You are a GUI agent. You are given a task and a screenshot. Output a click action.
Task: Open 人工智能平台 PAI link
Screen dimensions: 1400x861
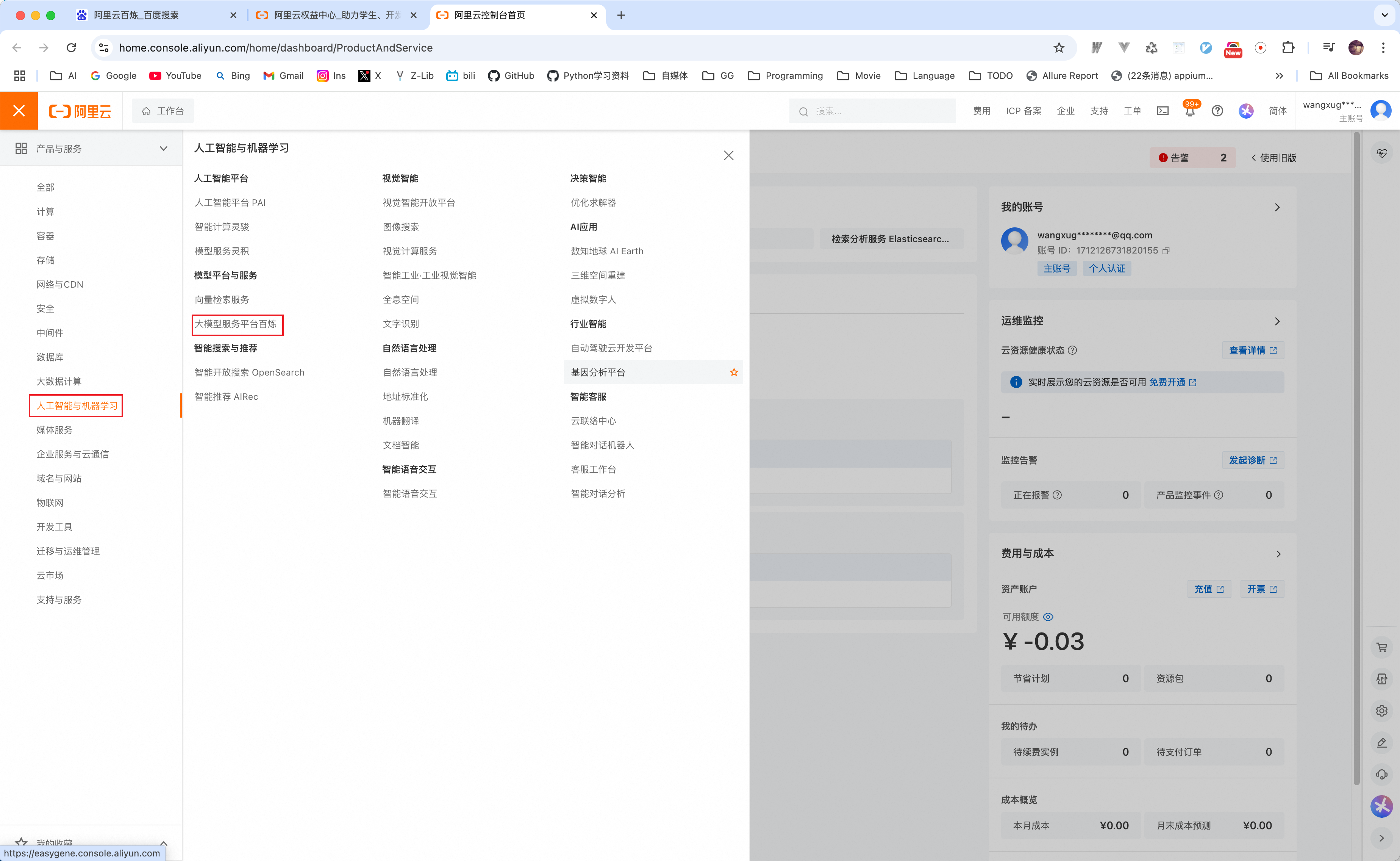click(230, 203)
